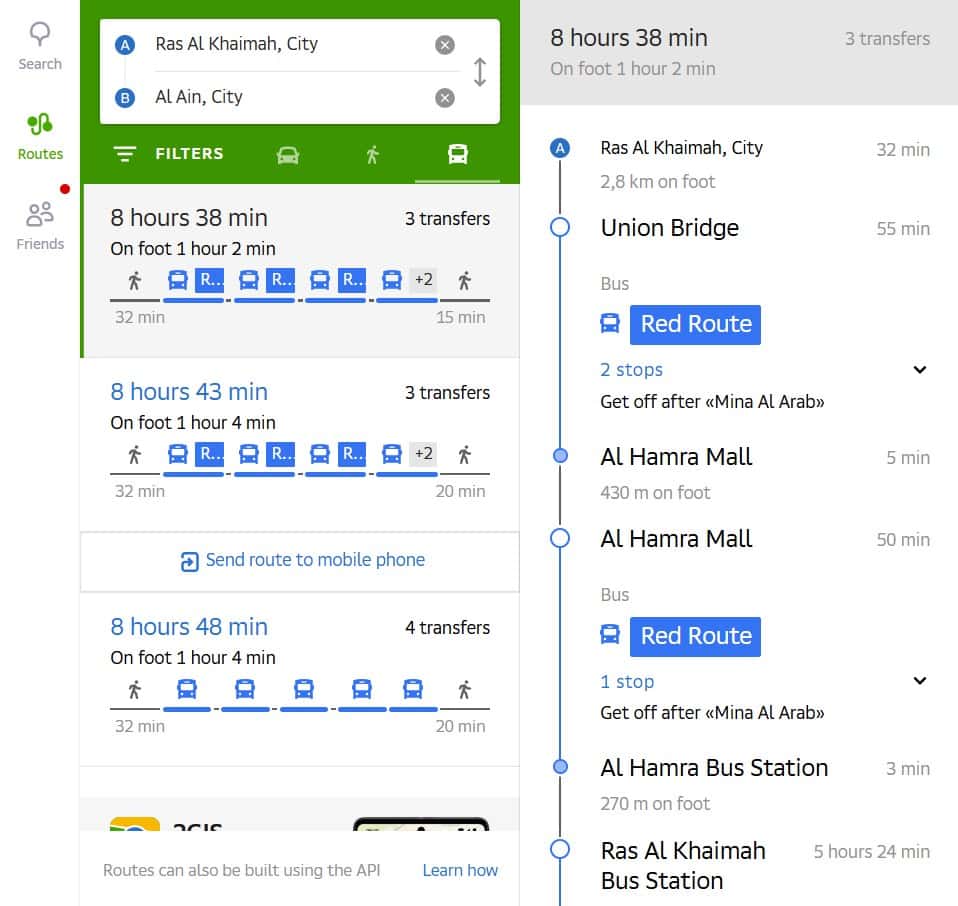Image resolution: width=958 pixels, height=906 pixels.
Task: Switch to walking route mode
Action: point(373,155)
